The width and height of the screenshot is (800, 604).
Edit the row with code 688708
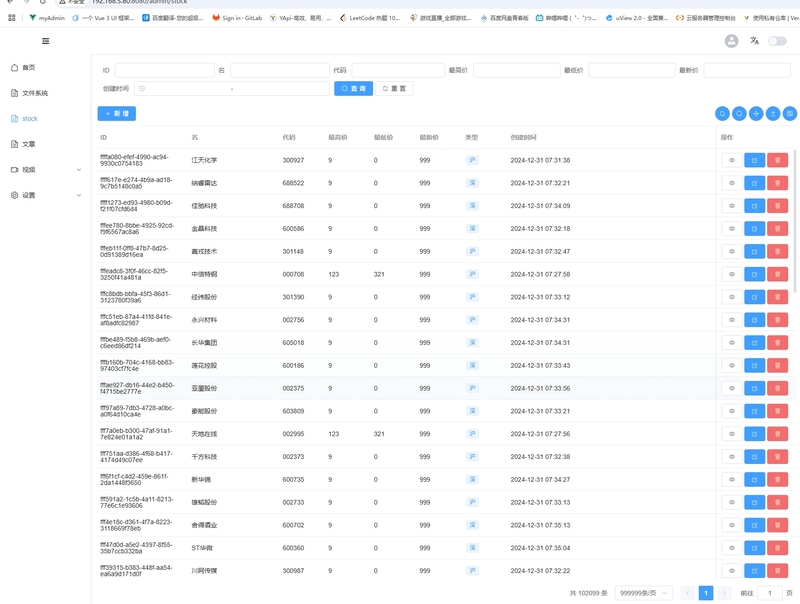[755, 206]
